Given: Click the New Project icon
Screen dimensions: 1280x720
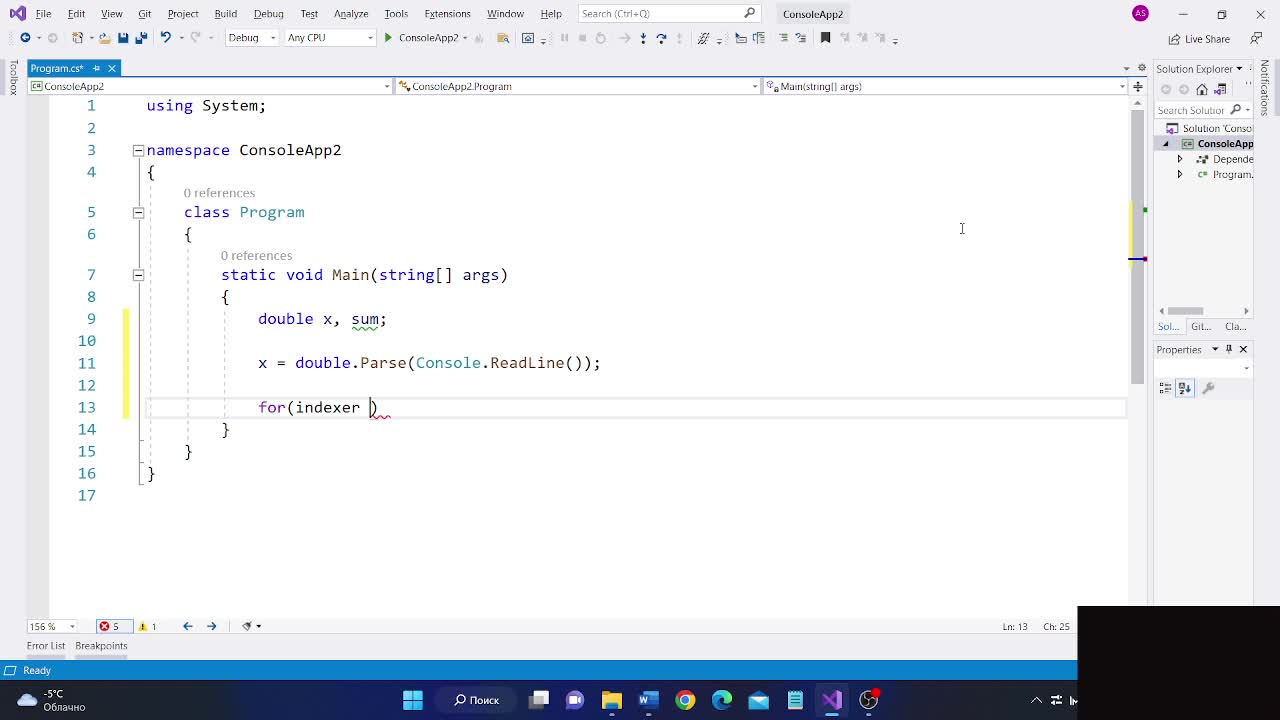Looking at the screenshot, I should (x=77, y=38).
